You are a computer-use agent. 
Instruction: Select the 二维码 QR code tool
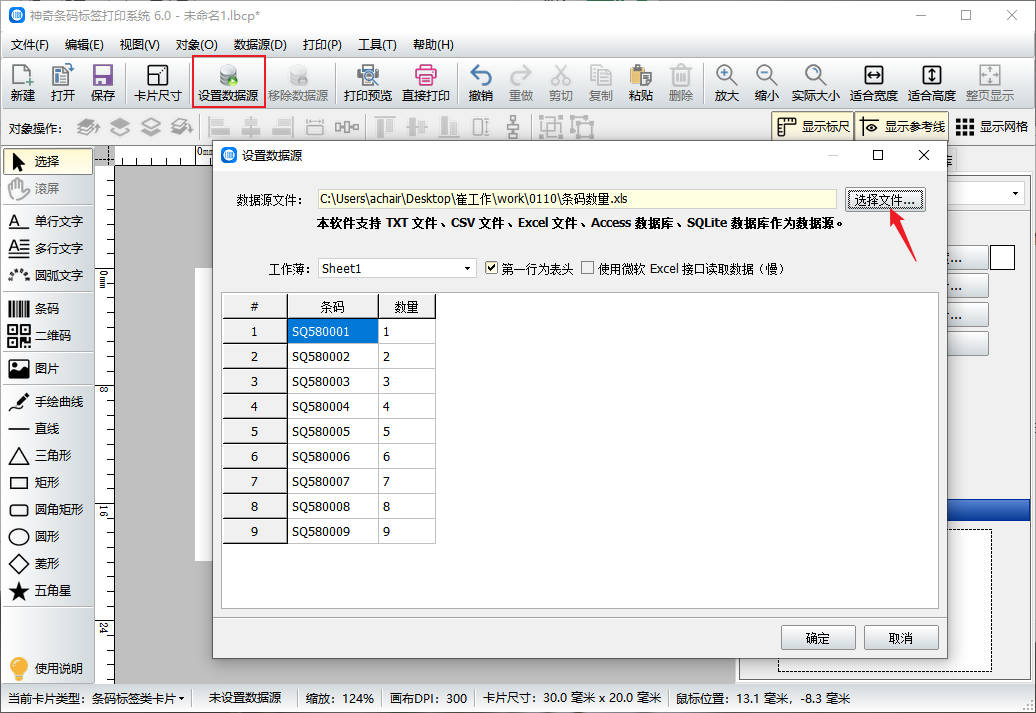pyautogui.click(x=48, y=336)
